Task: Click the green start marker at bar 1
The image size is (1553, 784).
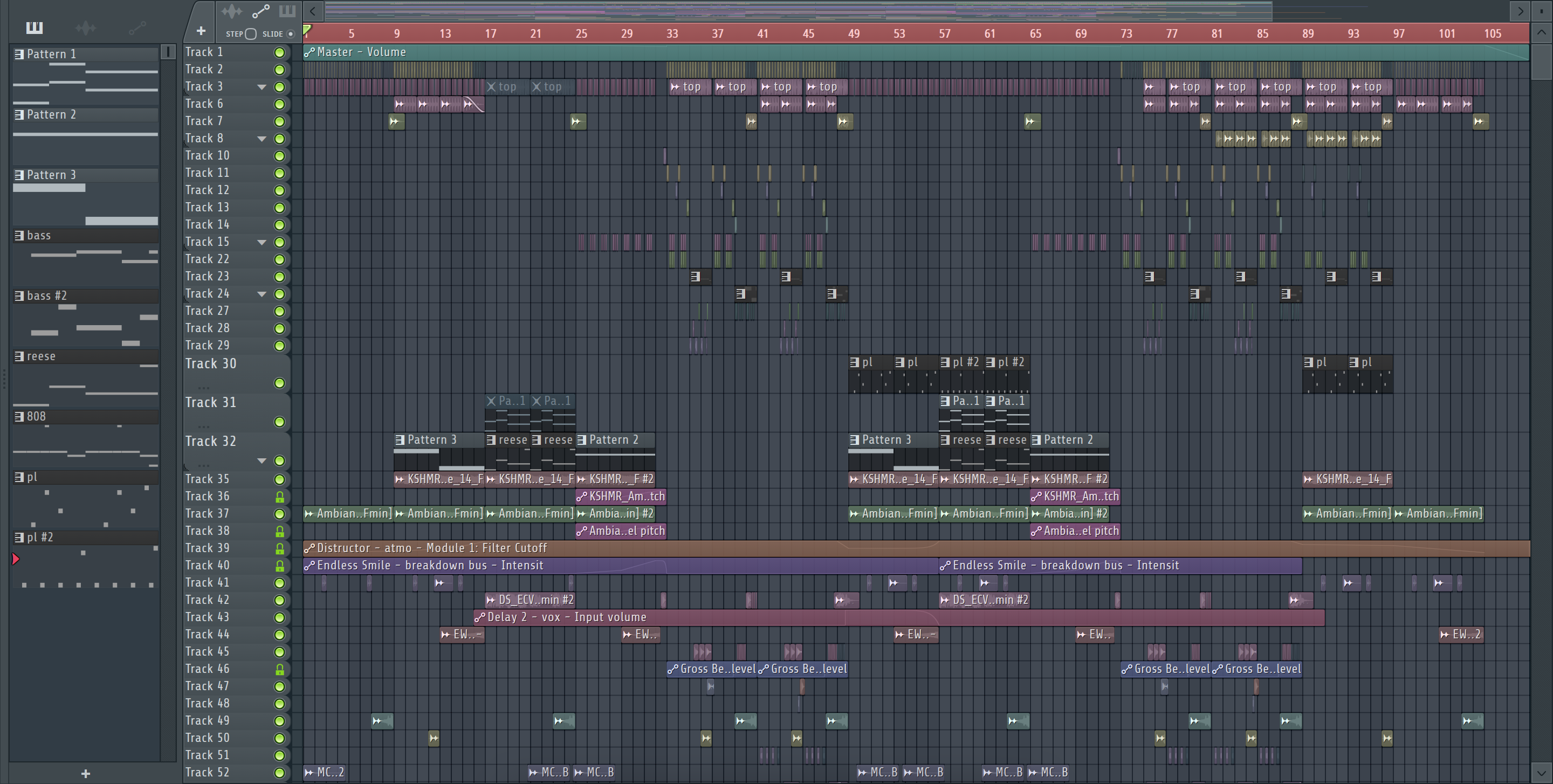Action: 307,30
